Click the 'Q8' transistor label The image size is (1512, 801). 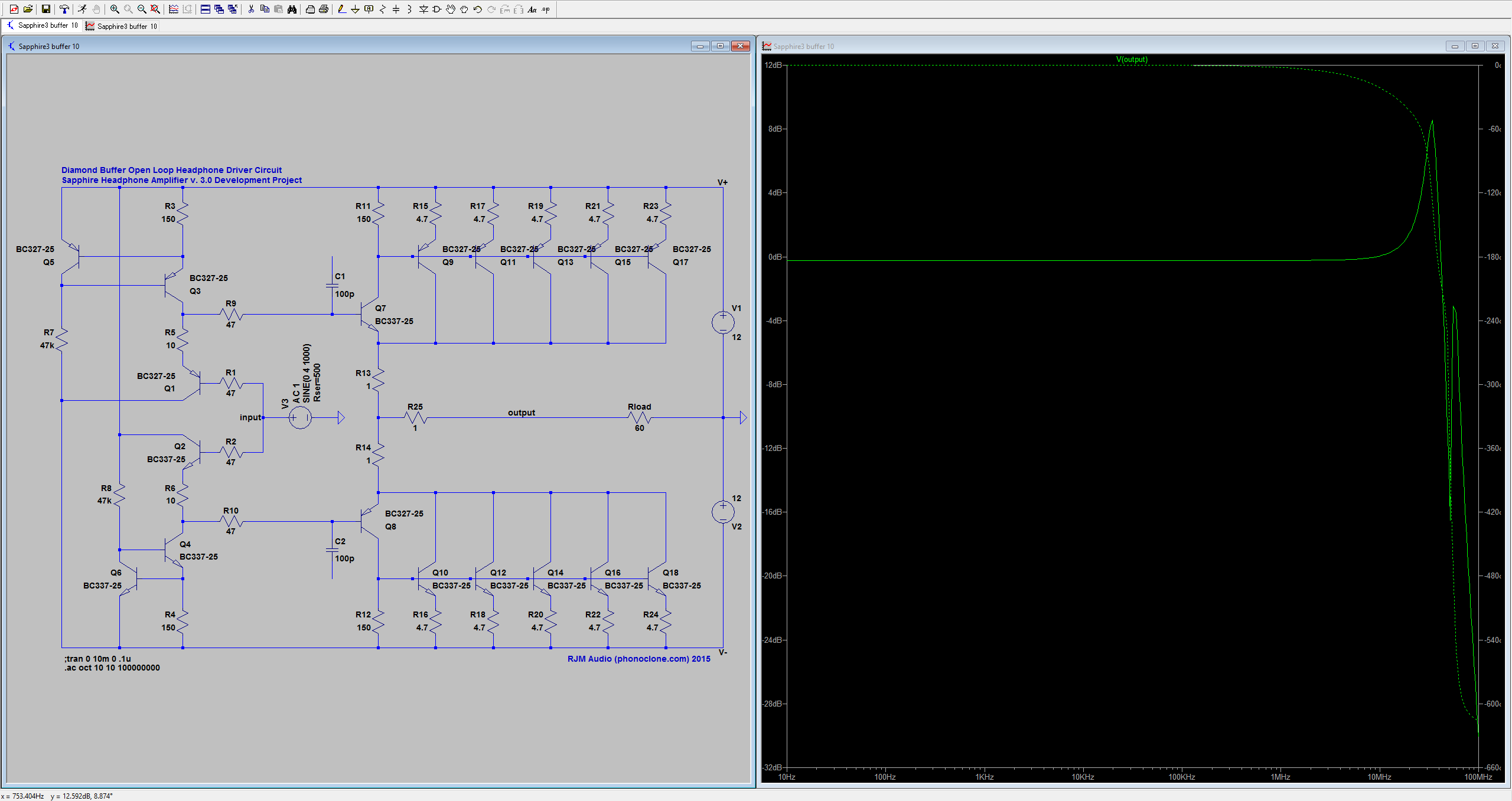[x=390, y=527]
